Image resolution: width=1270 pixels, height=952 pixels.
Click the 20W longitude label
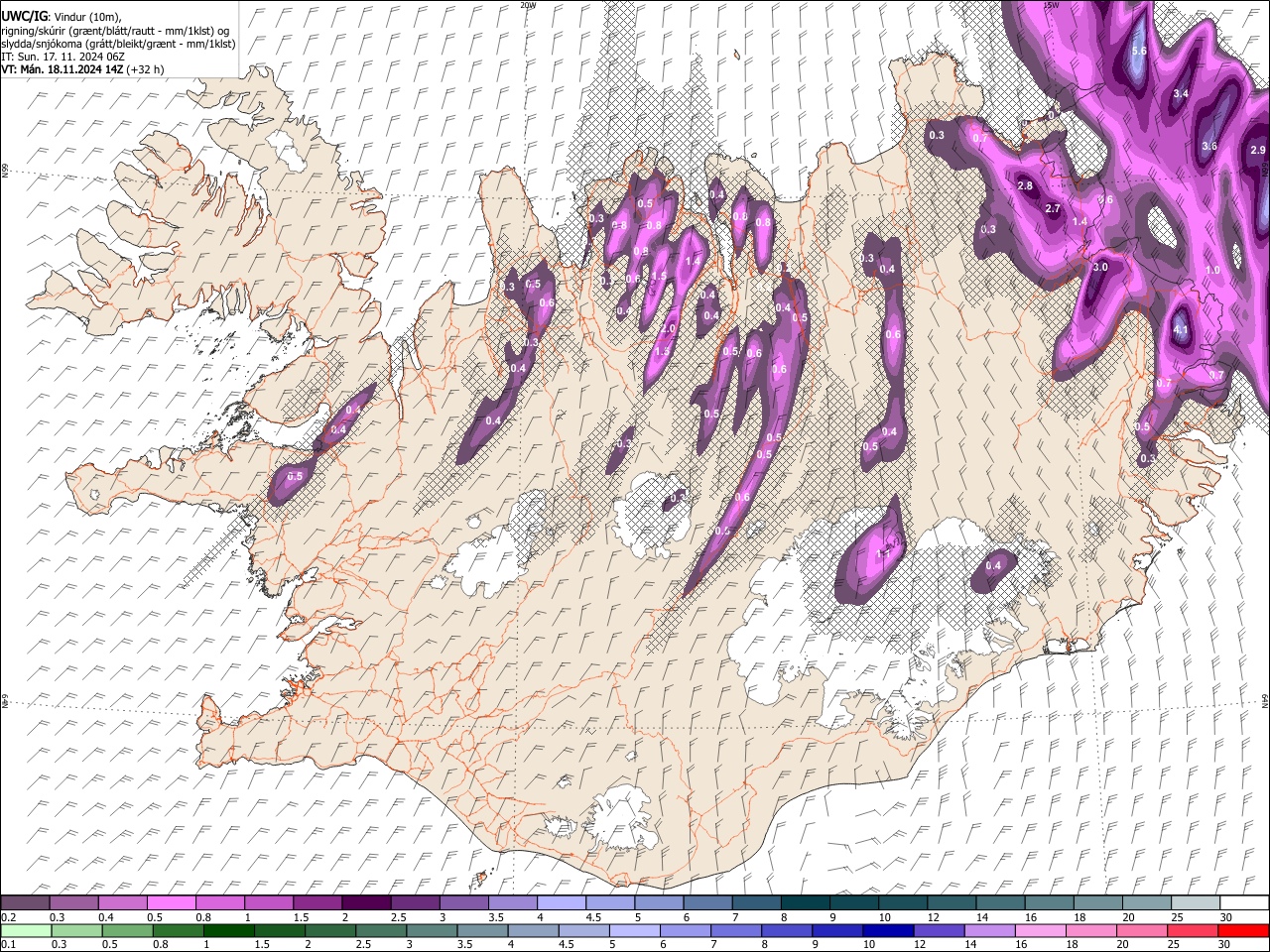pos(528,5)
